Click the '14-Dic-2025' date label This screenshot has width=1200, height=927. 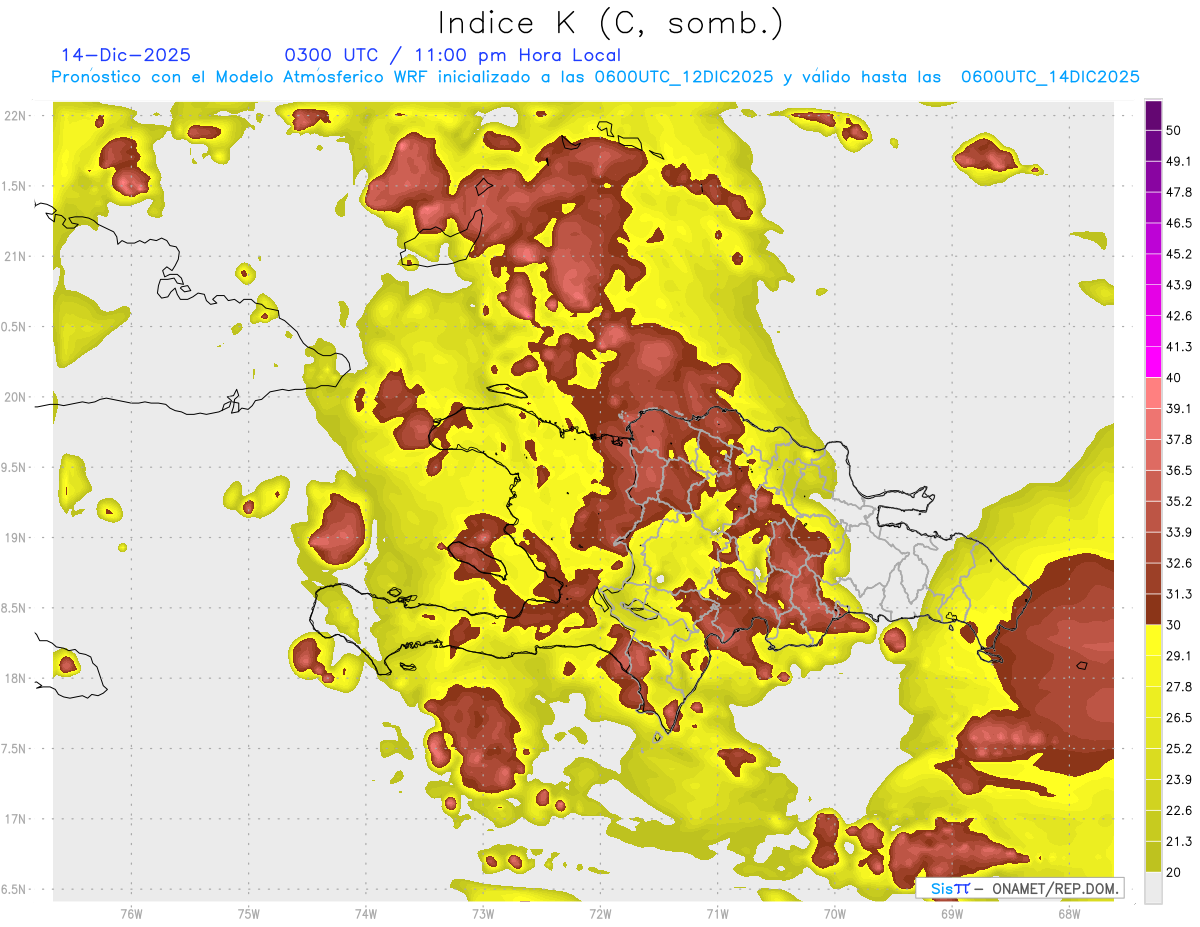pyautogui.click(x=126, y=55)
